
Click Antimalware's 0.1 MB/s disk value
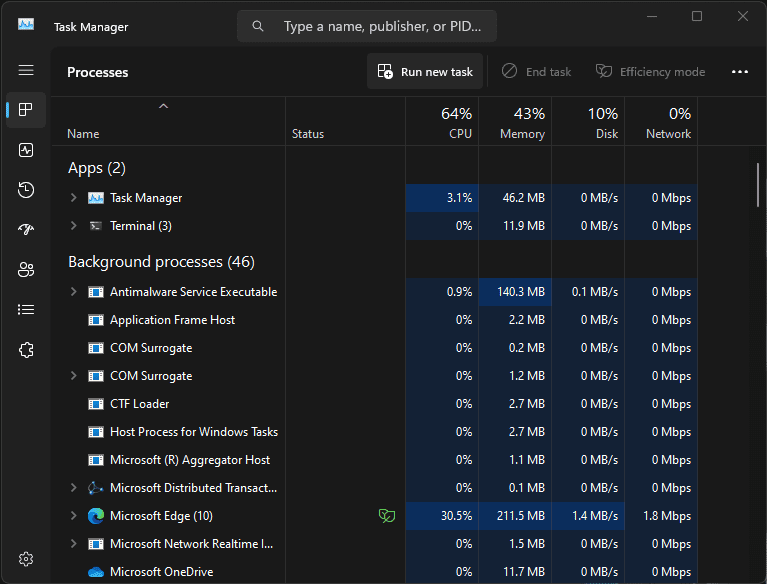(x=595, y=292)
